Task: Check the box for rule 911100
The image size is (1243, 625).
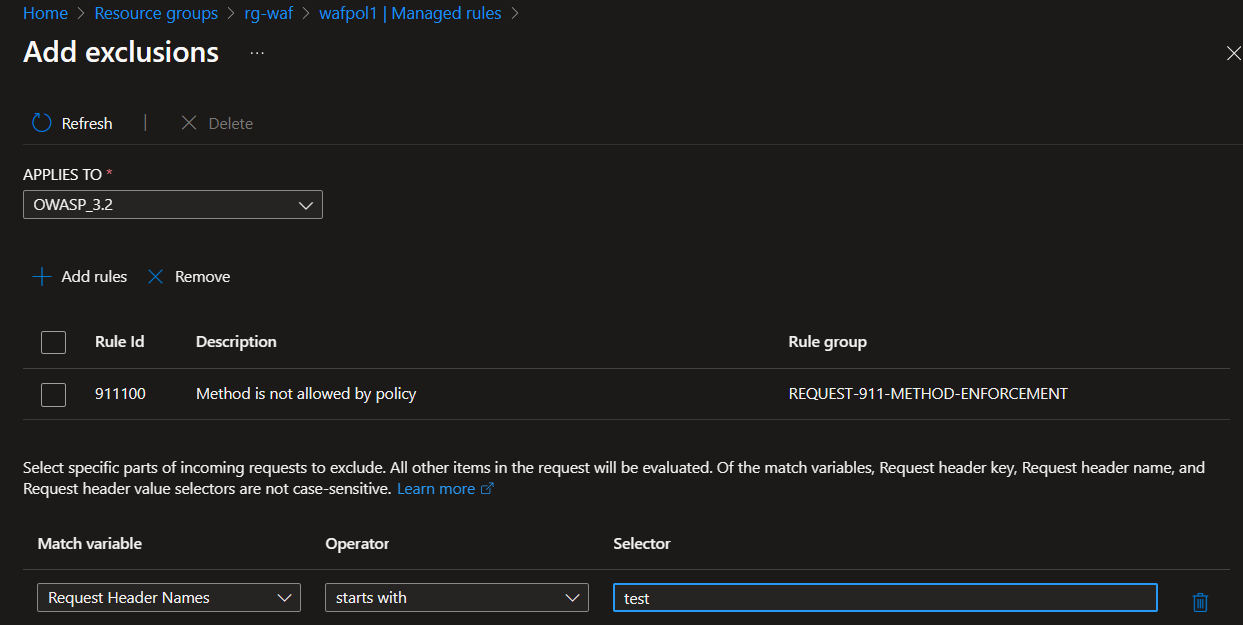Action: click(x=54, y=394)
